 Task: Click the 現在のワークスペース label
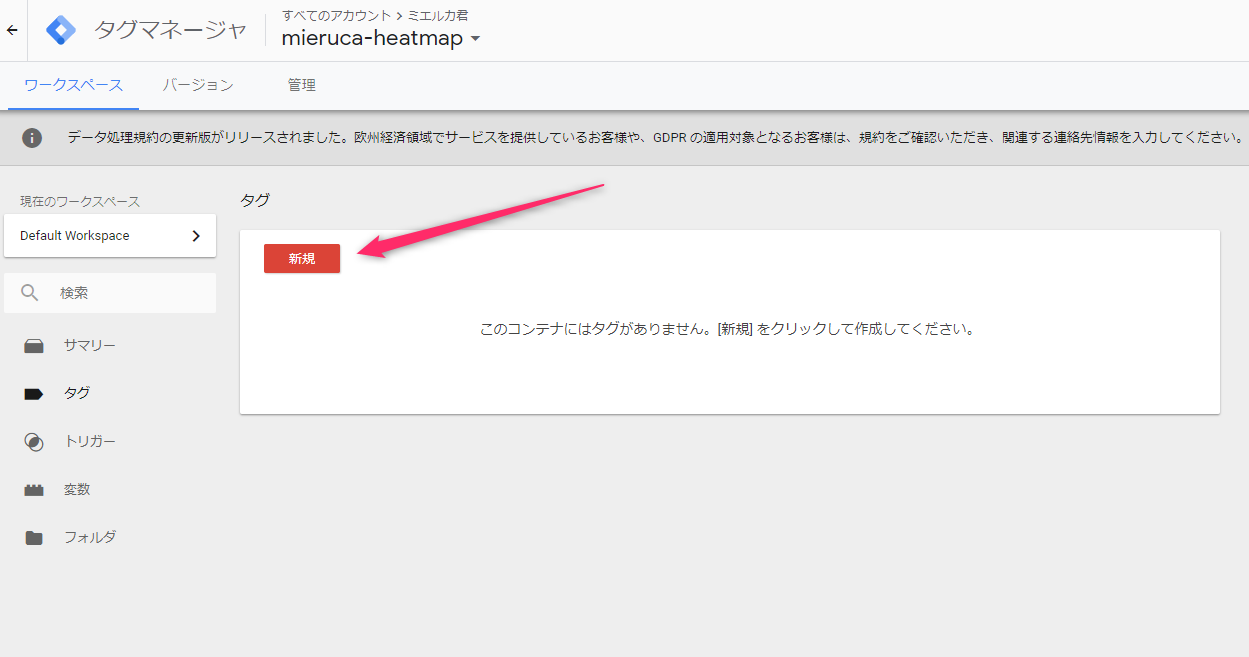pyautogui.click(x=80, y=201)
